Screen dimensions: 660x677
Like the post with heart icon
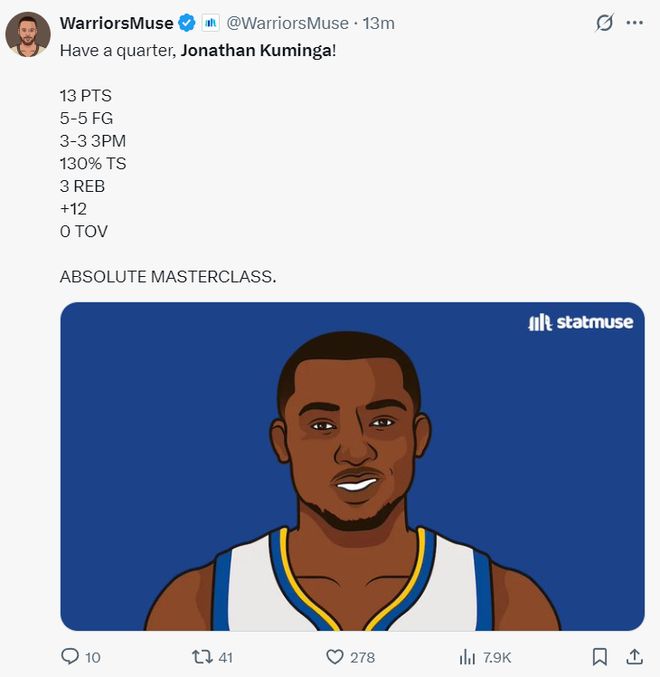pos(336,657)
